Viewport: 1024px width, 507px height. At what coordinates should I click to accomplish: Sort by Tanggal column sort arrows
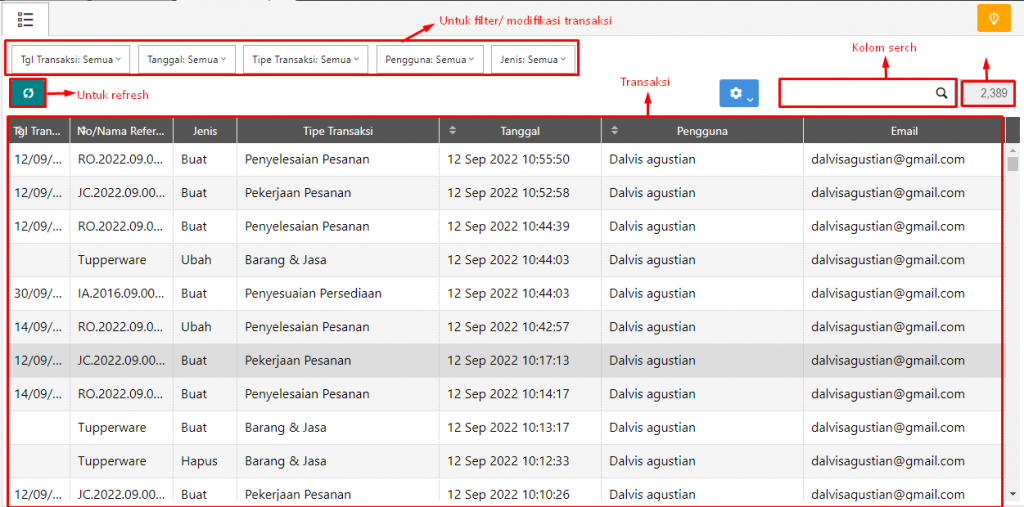click(453, 131)
